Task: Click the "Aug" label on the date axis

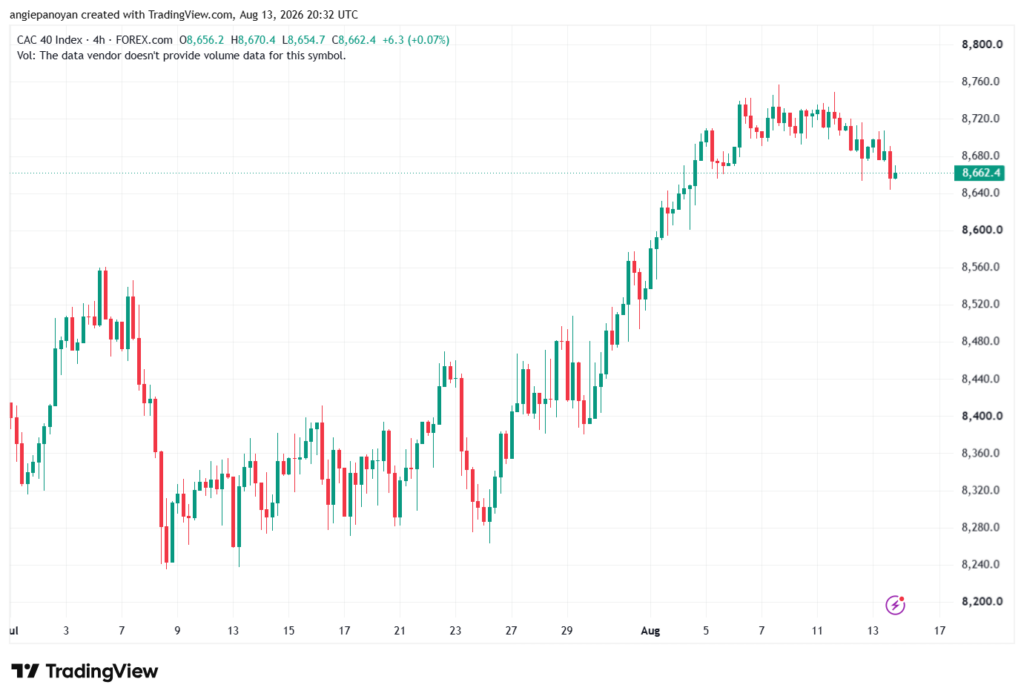Action: tap(650, 630)
